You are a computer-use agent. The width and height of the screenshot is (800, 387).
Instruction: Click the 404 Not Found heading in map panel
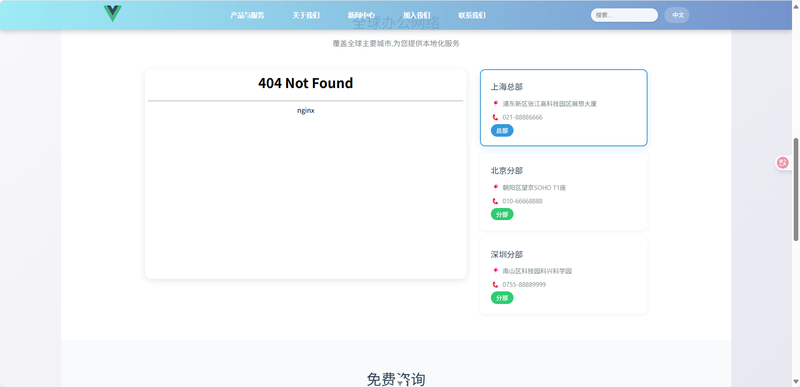[305, 83]
